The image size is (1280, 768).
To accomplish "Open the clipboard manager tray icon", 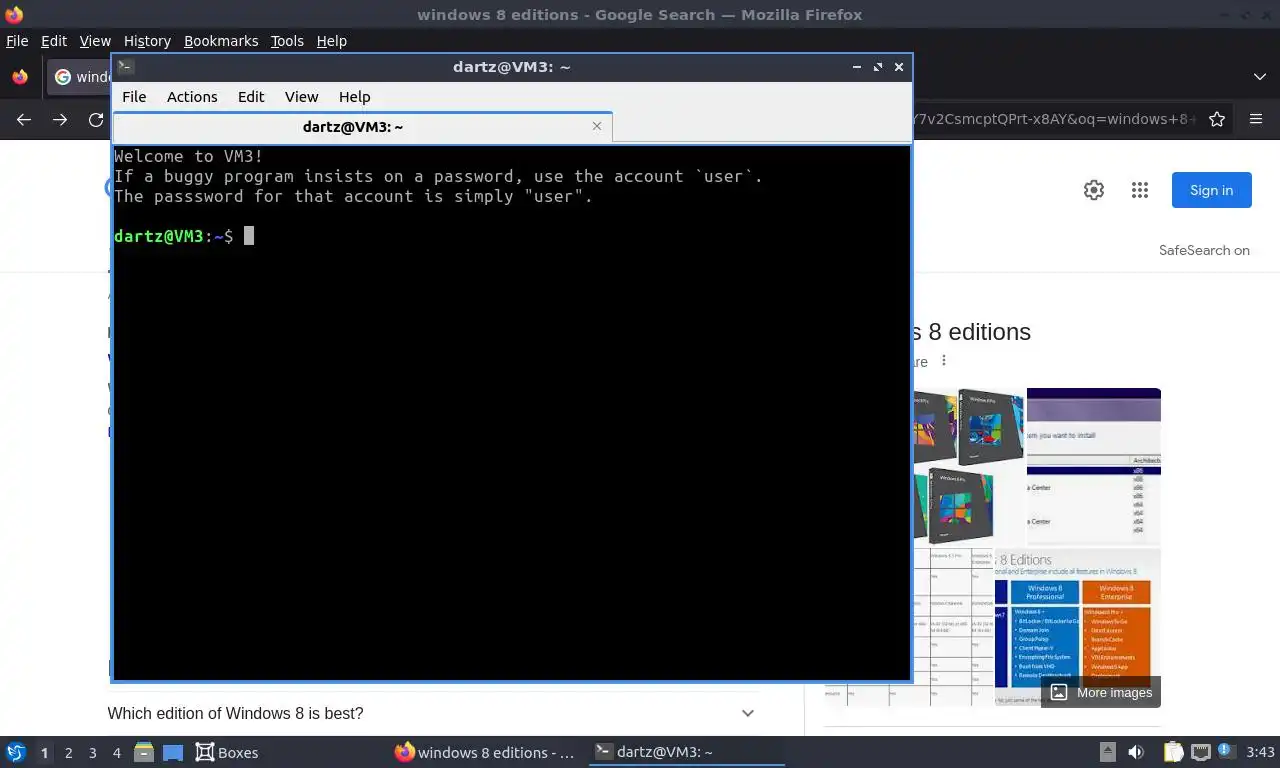I will click(x=1173, y=752).
